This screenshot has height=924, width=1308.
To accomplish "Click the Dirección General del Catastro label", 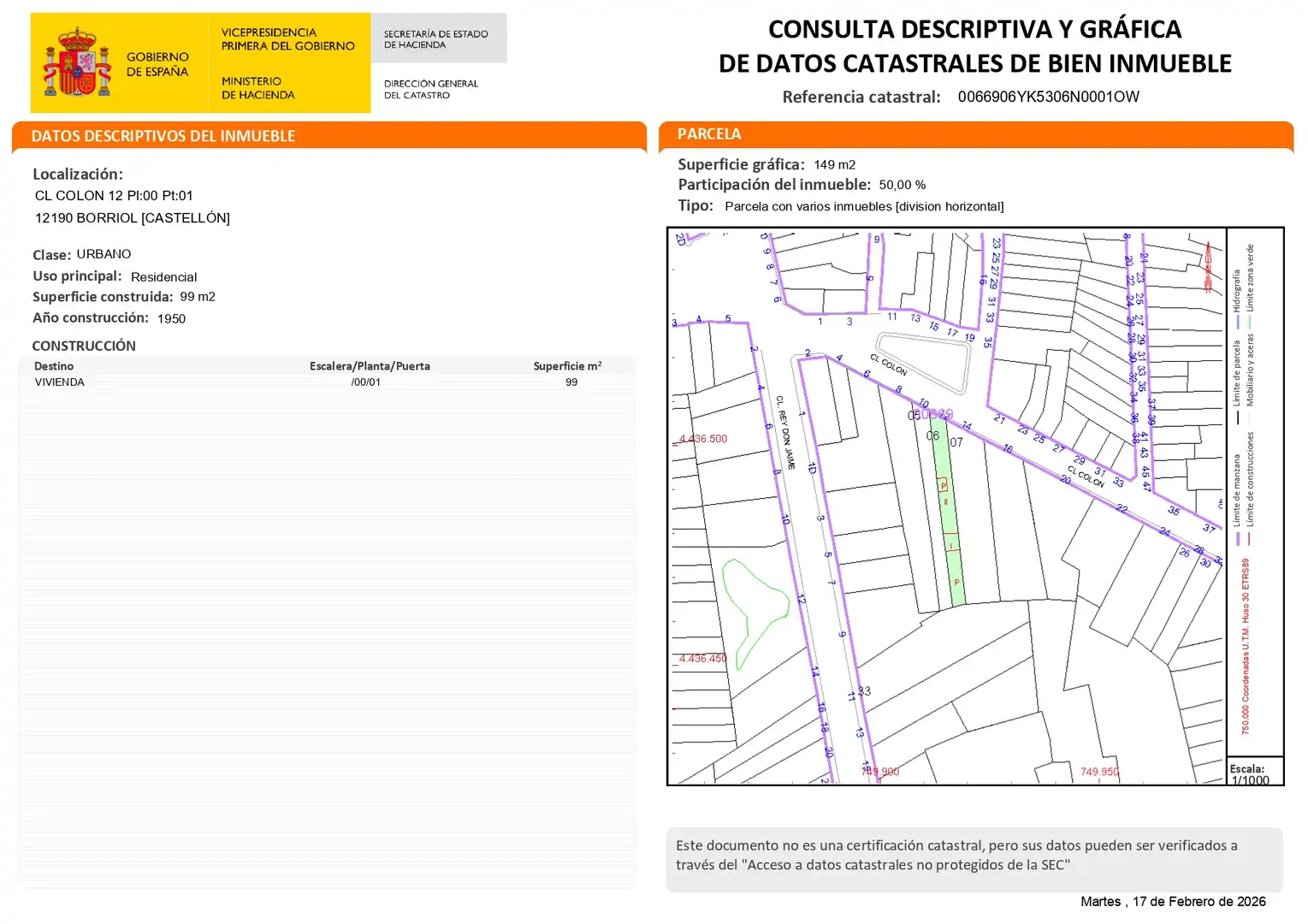I will pyautogui.click(x=431, y=89).
